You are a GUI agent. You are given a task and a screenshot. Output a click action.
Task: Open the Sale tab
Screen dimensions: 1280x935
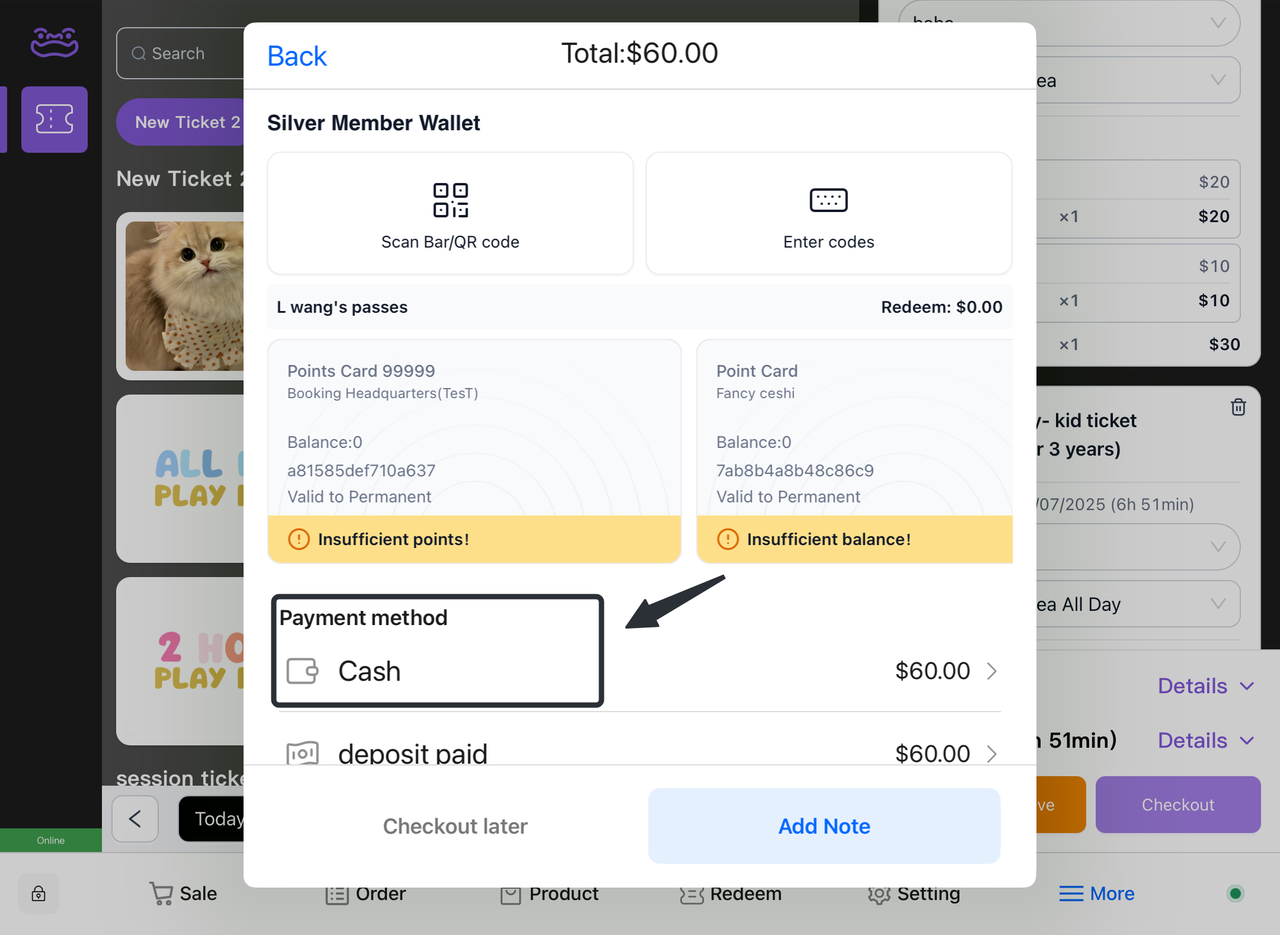pyautogui.click(x=183, y=894)
